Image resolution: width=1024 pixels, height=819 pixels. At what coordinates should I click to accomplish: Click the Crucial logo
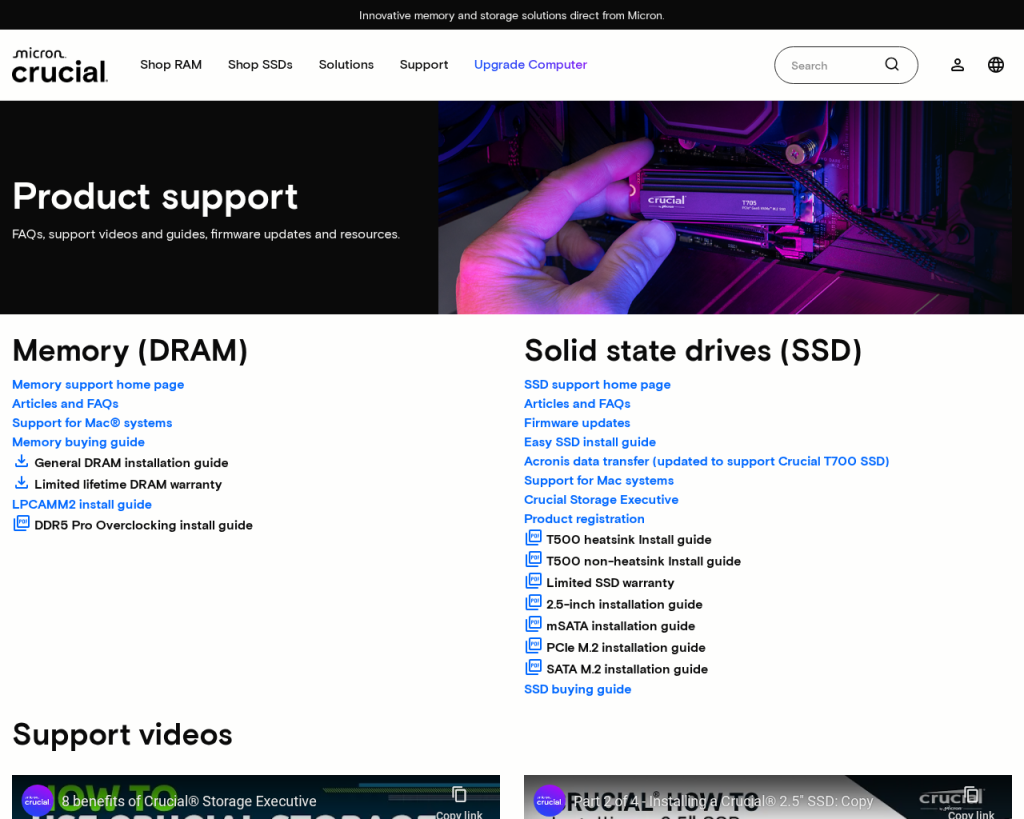coord(60,65)
